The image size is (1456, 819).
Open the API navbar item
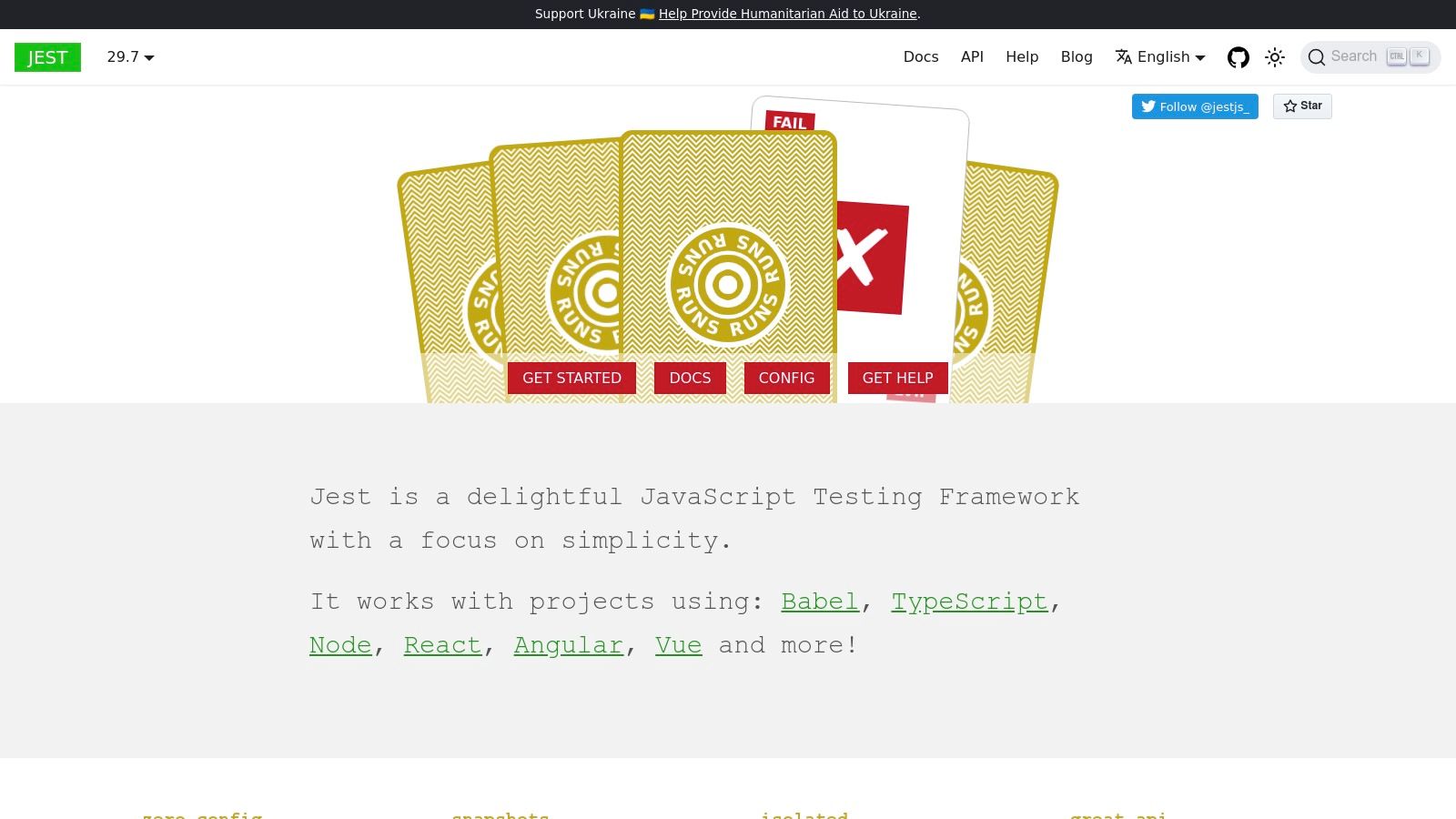click(972, 57)
